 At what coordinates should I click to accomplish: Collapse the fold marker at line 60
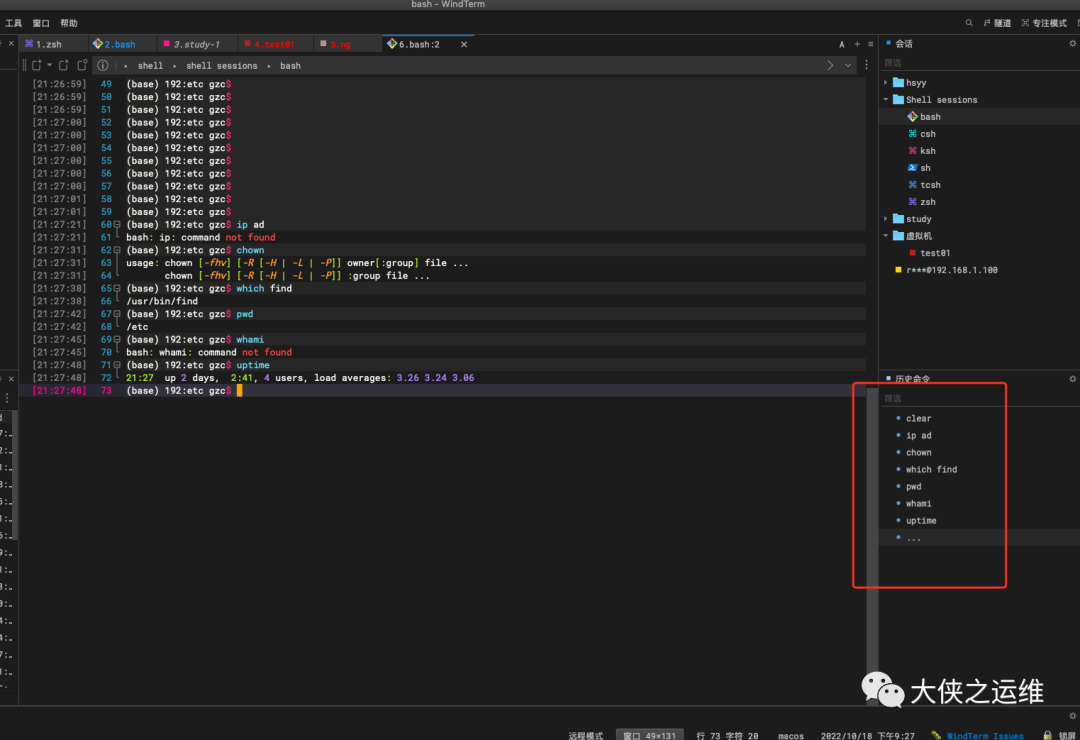117,225
